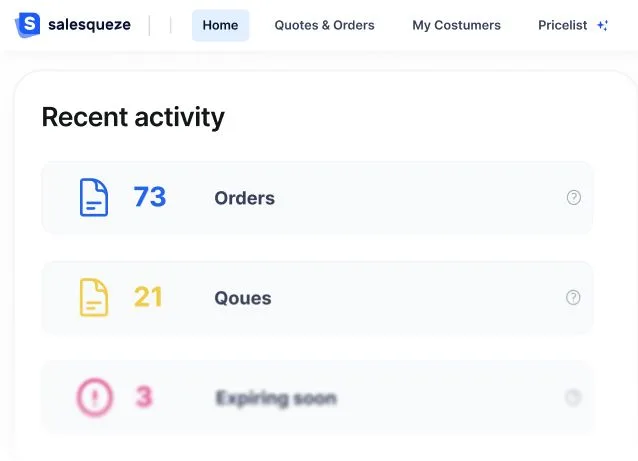Image resolution: width=638 pixels, height=461 pixels.
Task: Click the 3 expiring soon count
Action: pos(144,397)
